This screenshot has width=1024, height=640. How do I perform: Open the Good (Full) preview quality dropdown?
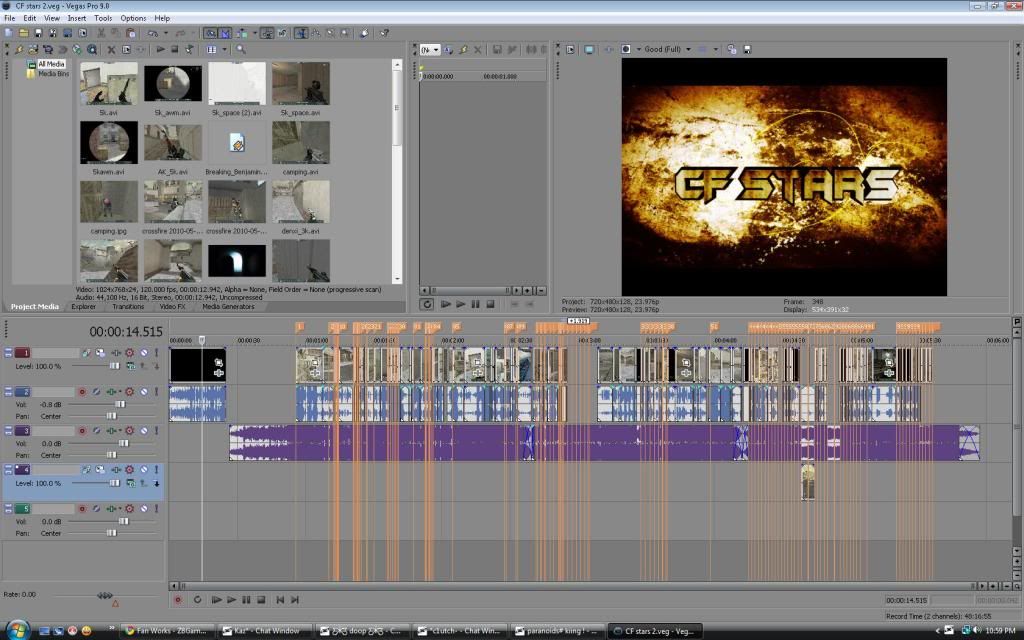pos(666,49)
